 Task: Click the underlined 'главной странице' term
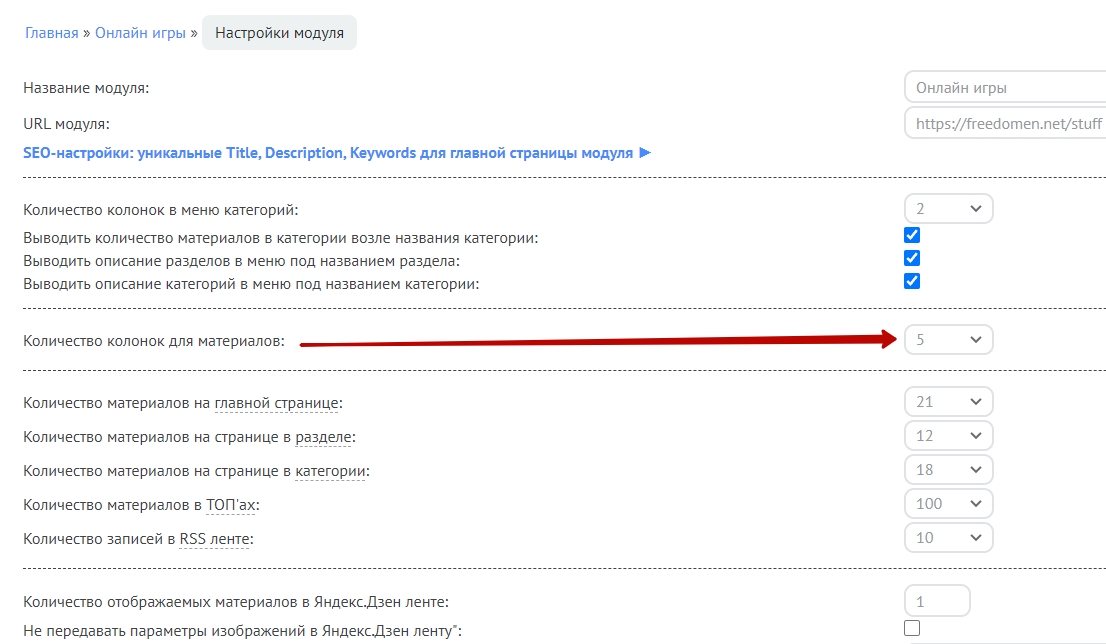click(x=278, y=403)
